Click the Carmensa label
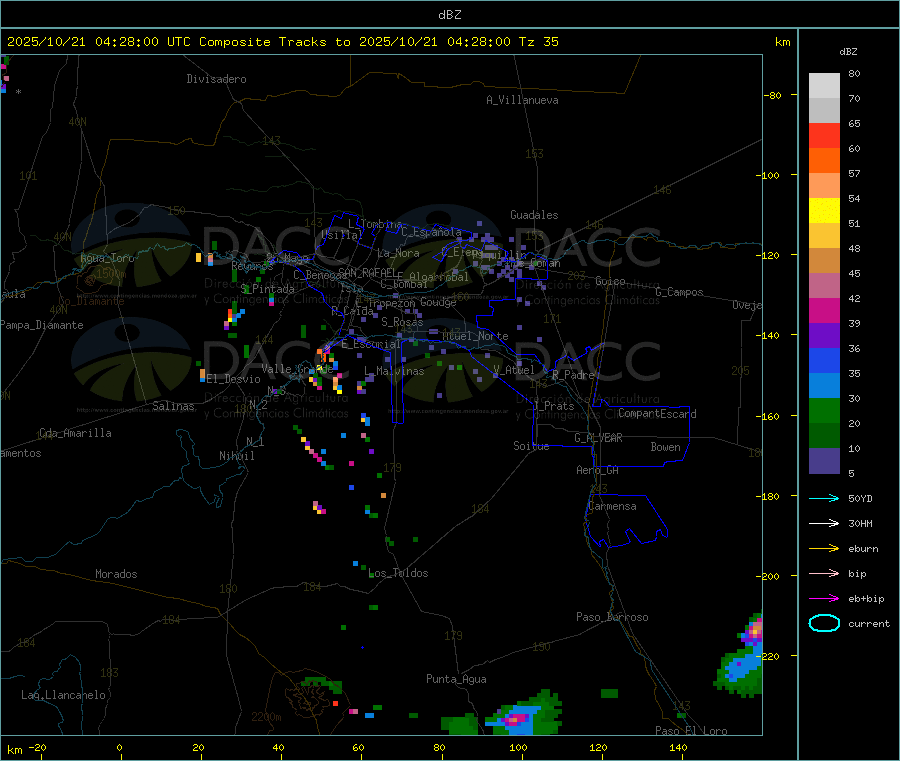900x761 pixels. click(612, 507)
